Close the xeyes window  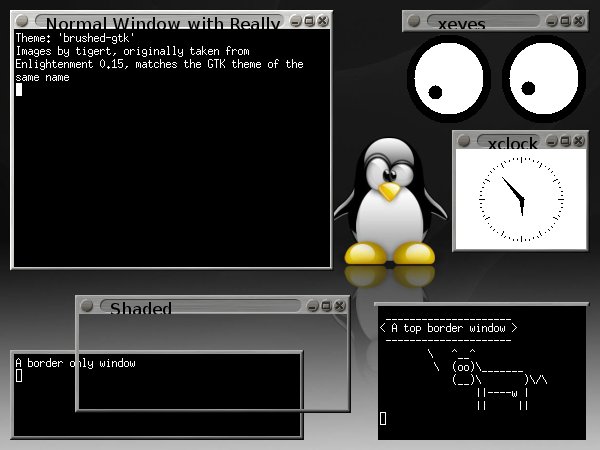pos(579,21)
